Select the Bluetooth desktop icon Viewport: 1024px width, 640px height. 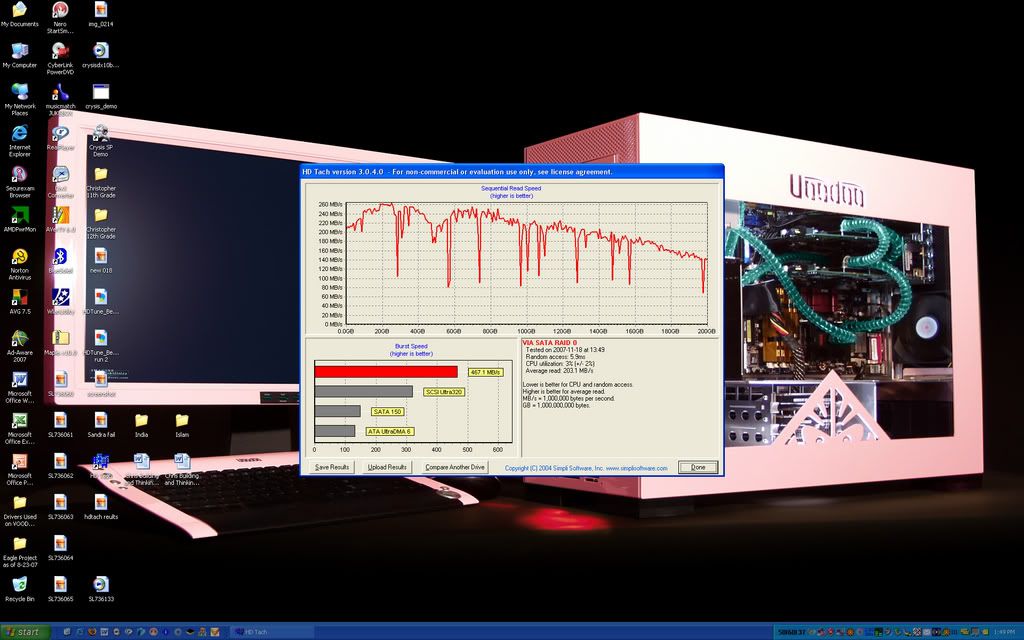[60, 261]
